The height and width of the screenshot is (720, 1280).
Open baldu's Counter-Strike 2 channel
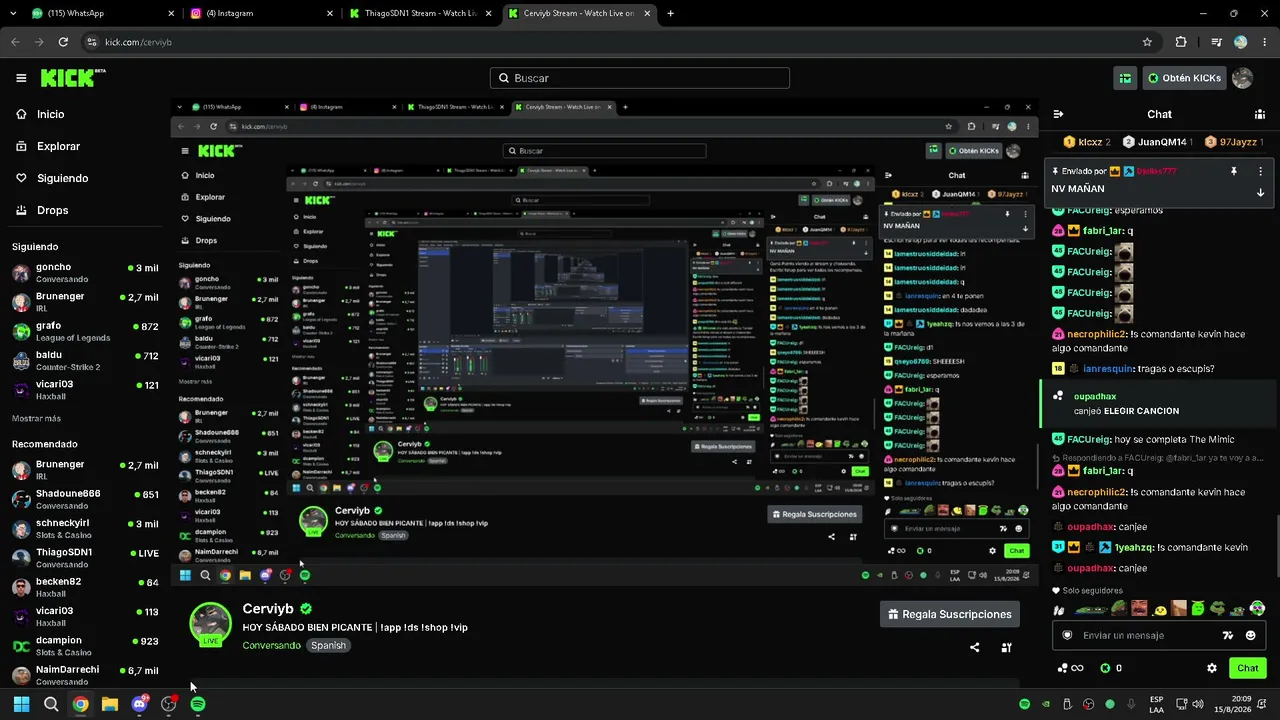[84, 360]
